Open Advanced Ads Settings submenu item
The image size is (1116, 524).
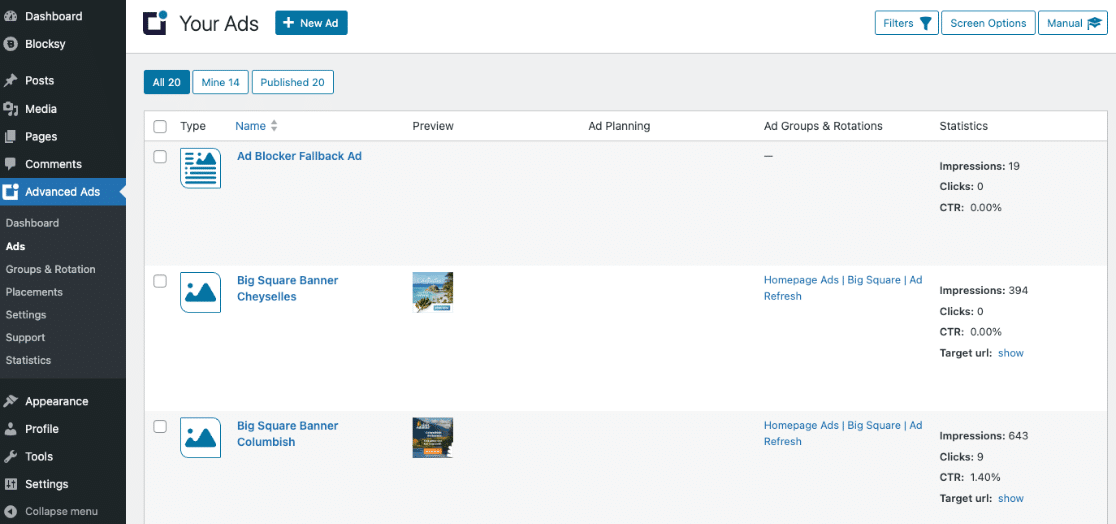point(26,315)
